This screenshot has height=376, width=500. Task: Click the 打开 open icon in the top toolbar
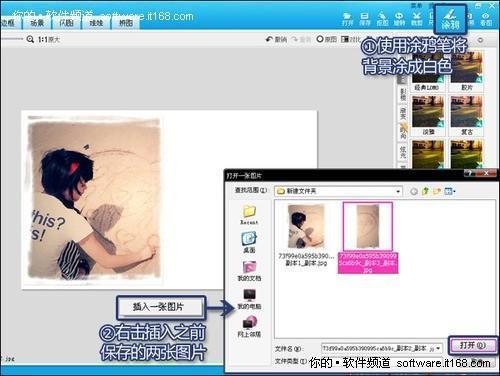[x=347, y=19]
